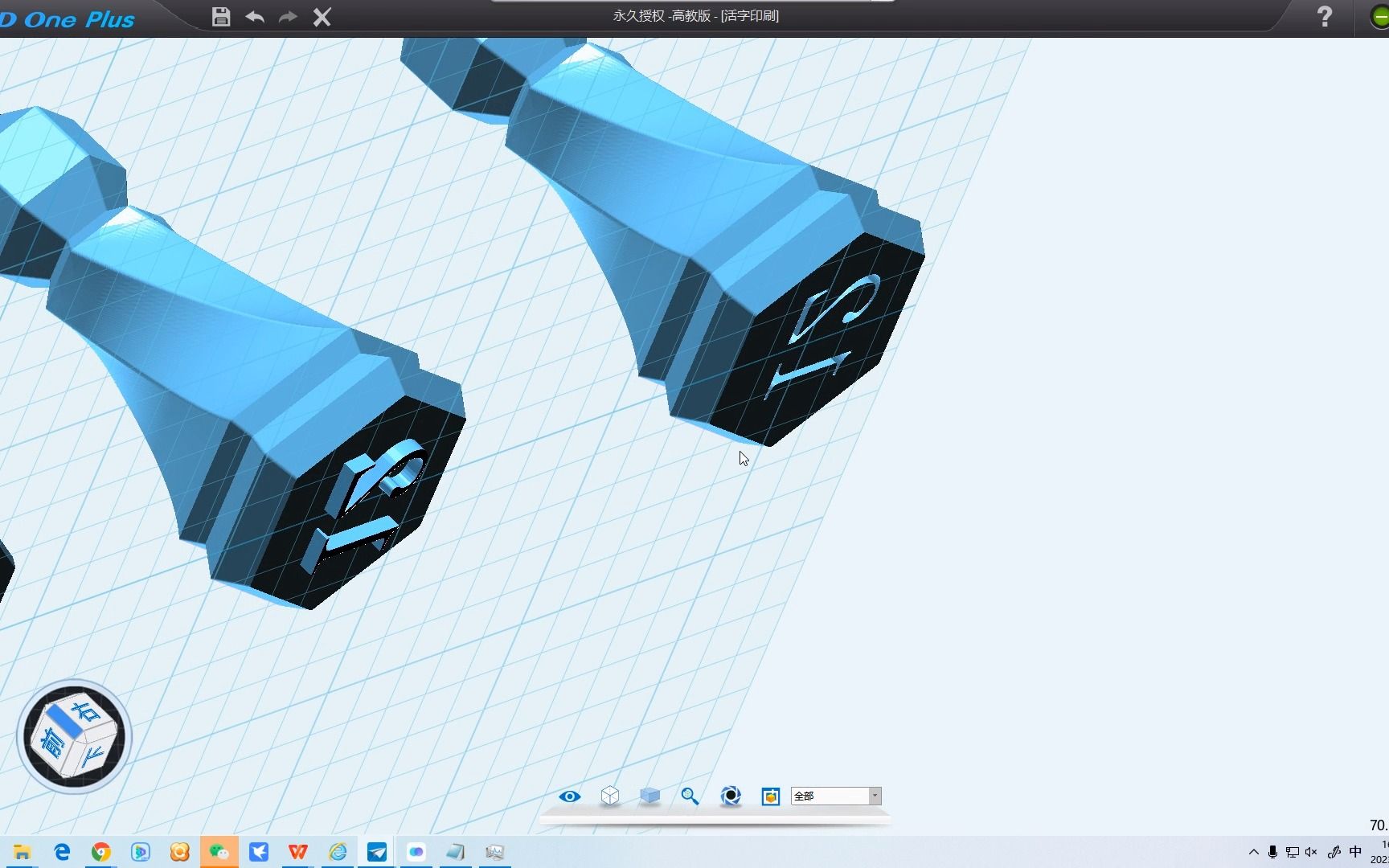Open WPS Office from taskbar
Image resolution: width=1389 pixels, height=868 pixels.
pos(298,852)
